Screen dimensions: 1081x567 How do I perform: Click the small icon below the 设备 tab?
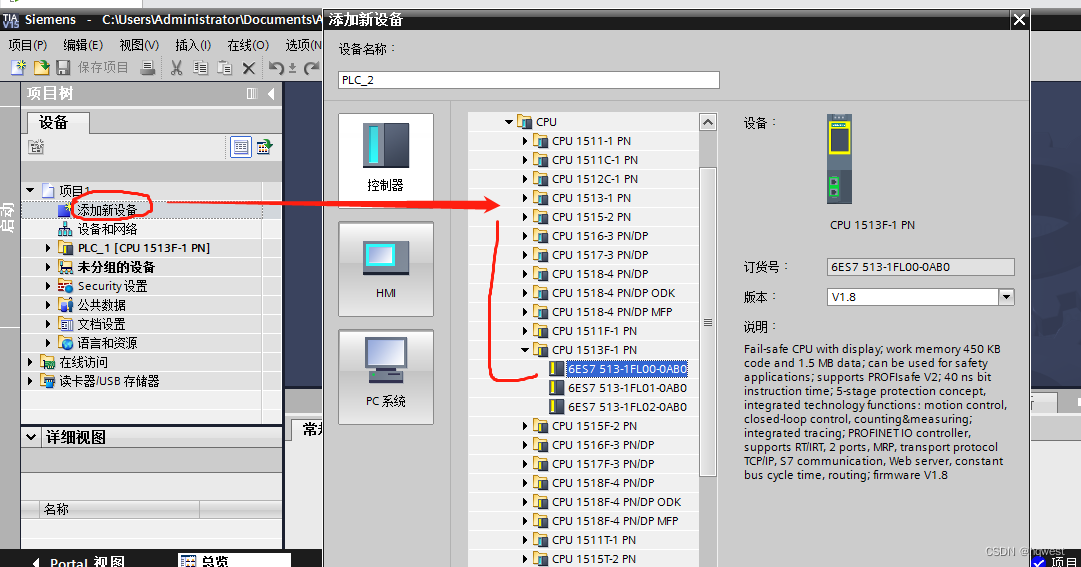point(37,146)
